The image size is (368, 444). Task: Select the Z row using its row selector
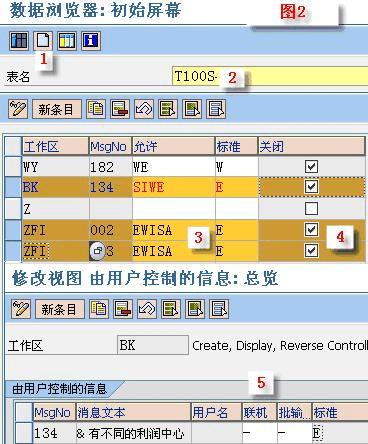[x=13, y=209]
